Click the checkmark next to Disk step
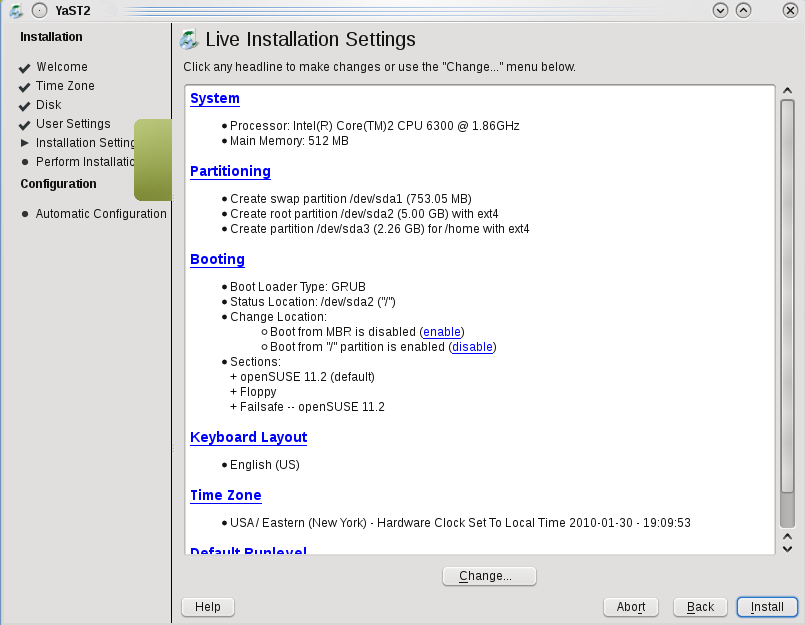This screenshot has width=805, height=625. pos(24,106)
